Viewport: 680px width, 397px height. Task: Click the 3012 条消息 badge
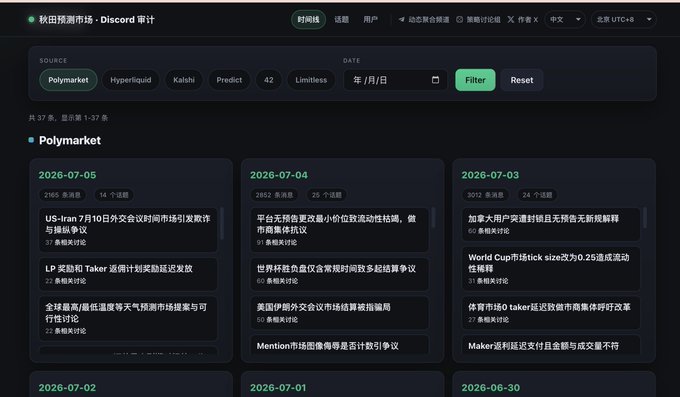(485, 195)
